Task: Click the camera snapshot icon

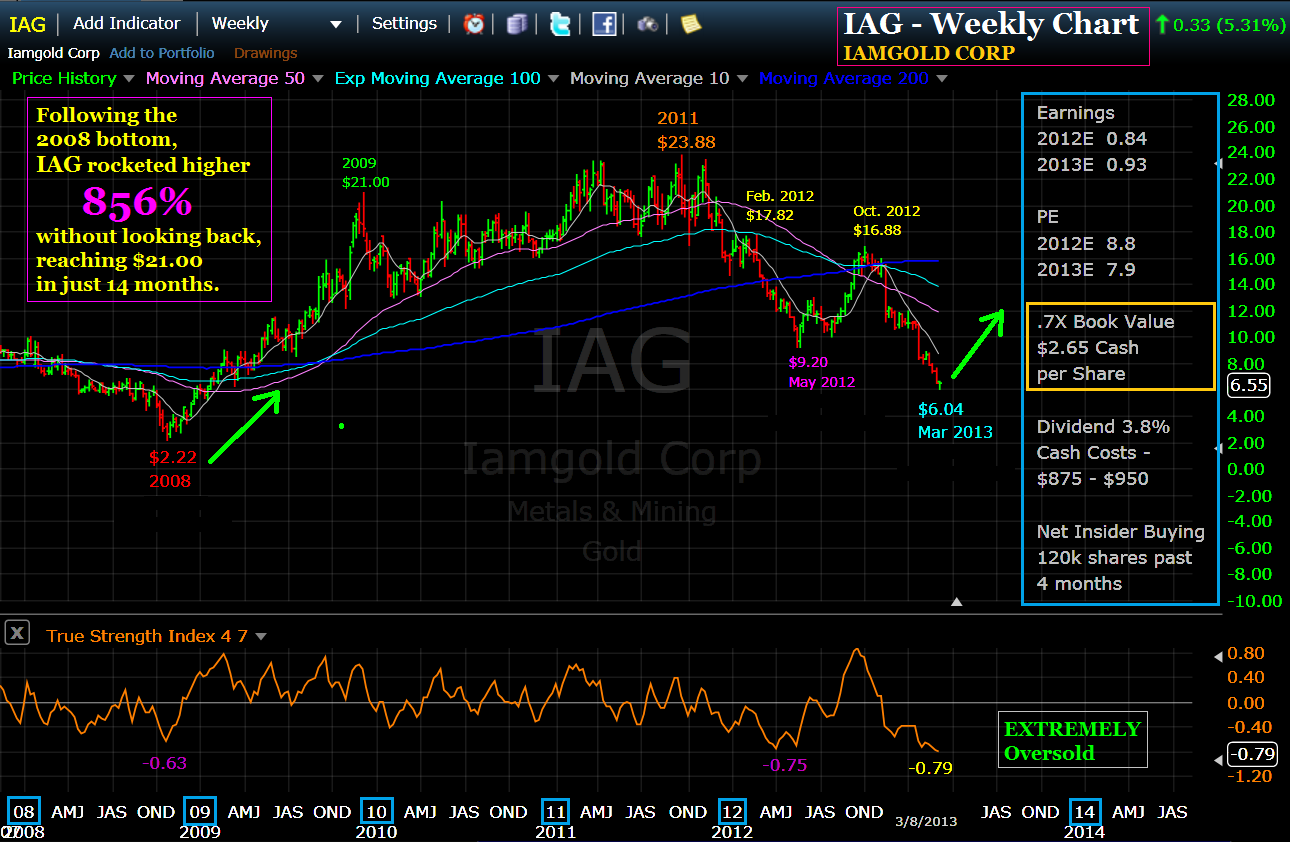Action: tap(648, 24)
